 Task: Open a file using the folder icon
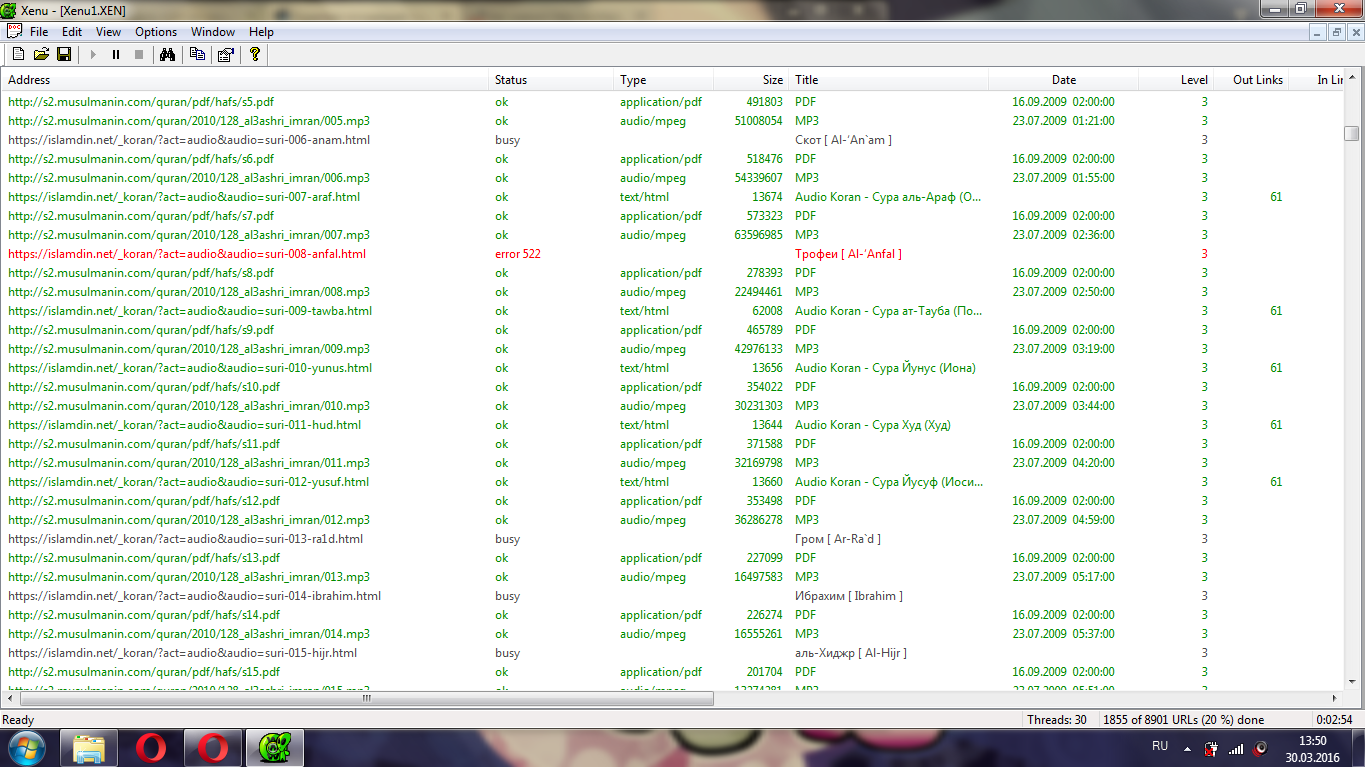(41, 55)
